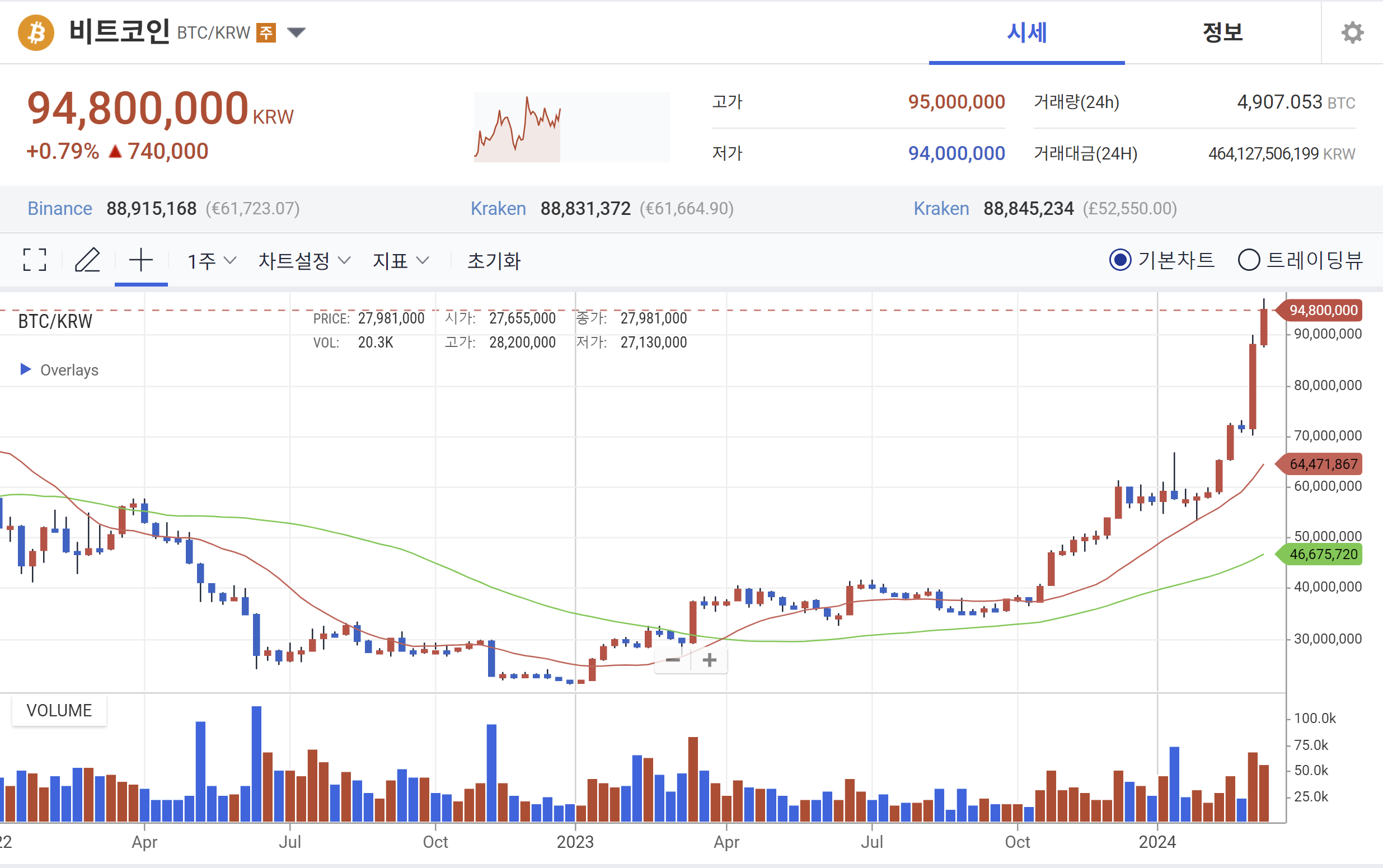Click the fullscreen expand chart icon
The image size is (1383, 868).
[x=35, y=260]
